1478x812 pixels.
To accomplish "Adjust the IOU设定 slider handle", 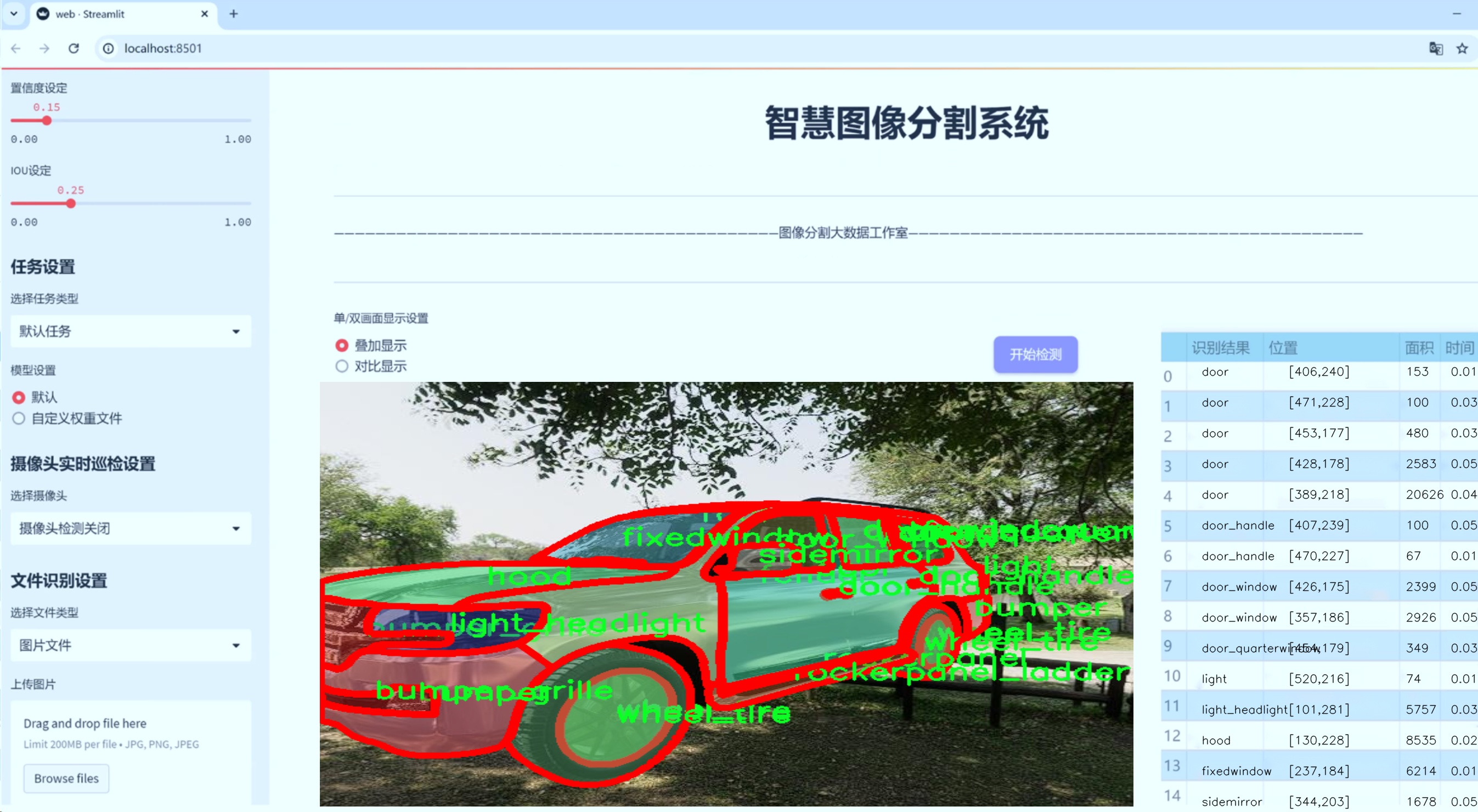I will click(71, 203).
